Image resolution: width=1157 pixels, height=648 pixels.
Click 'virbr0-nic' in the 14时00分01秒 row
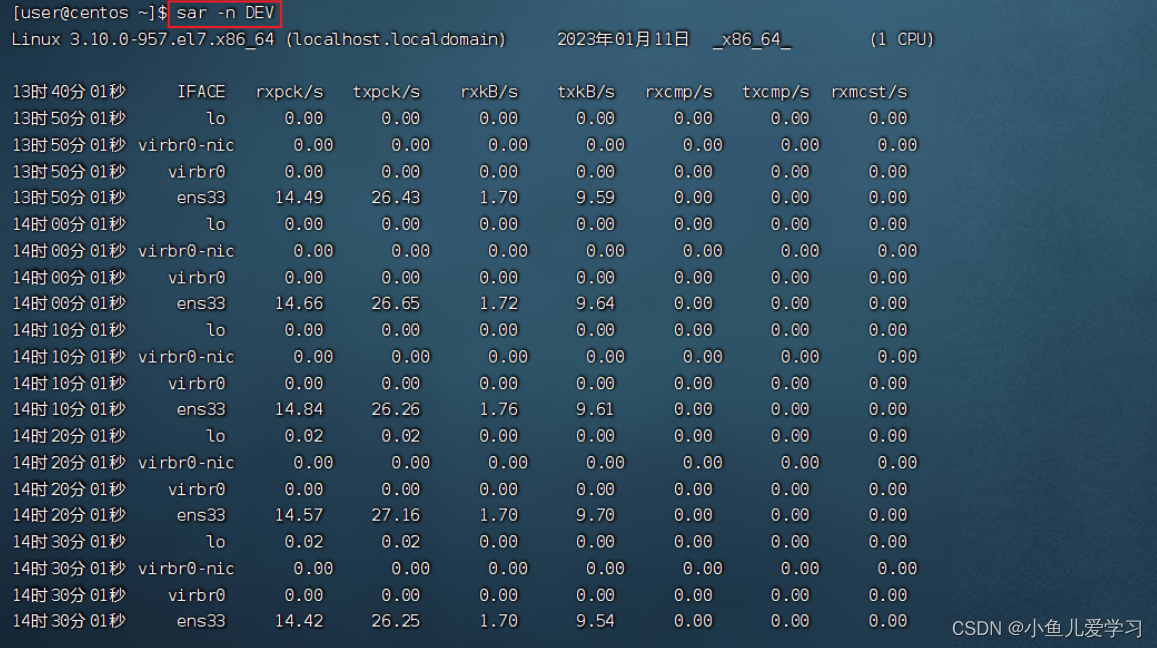(x=186, y=251)
